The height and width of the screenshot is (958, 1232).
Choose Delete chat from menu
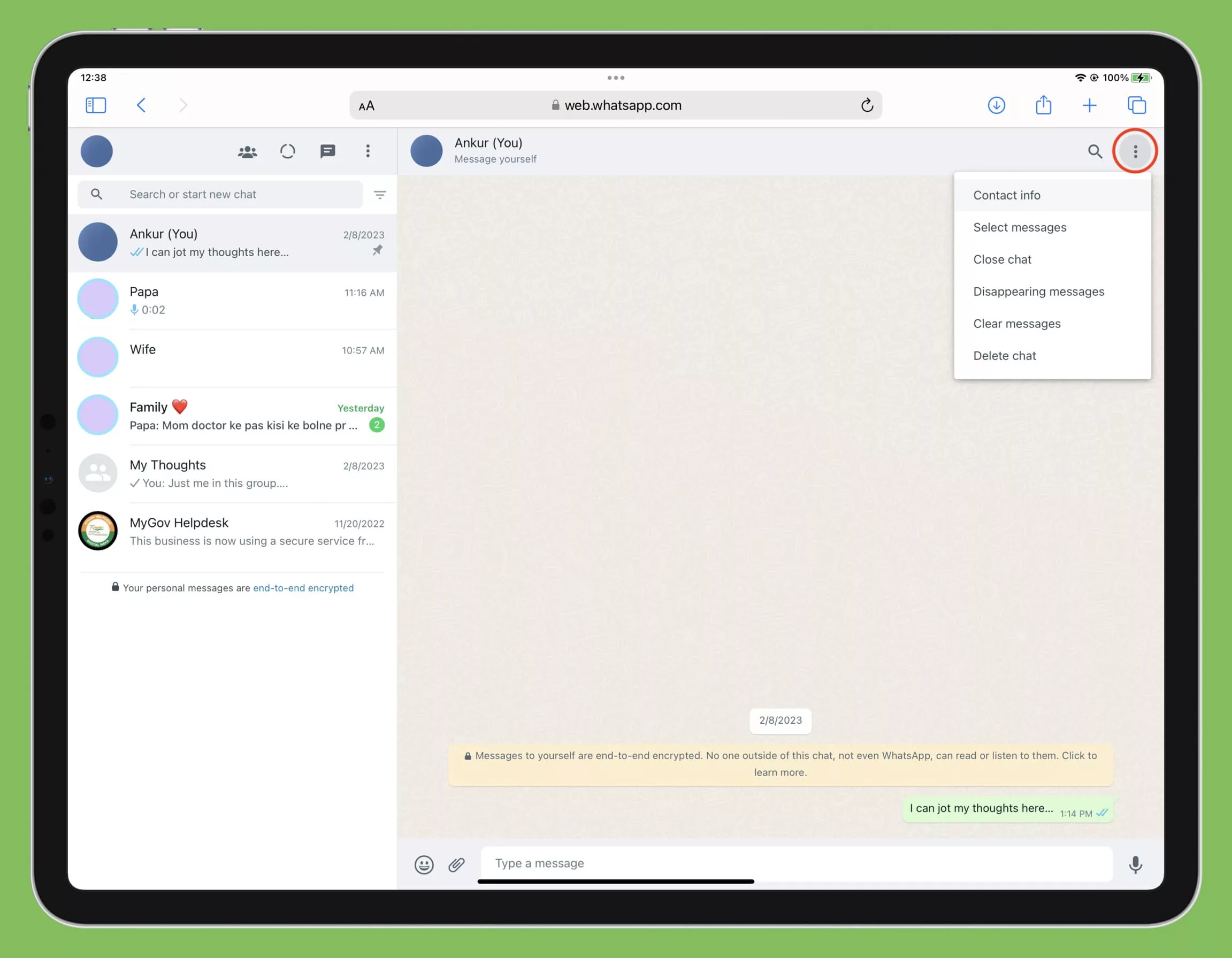[x=1053, y=356]
